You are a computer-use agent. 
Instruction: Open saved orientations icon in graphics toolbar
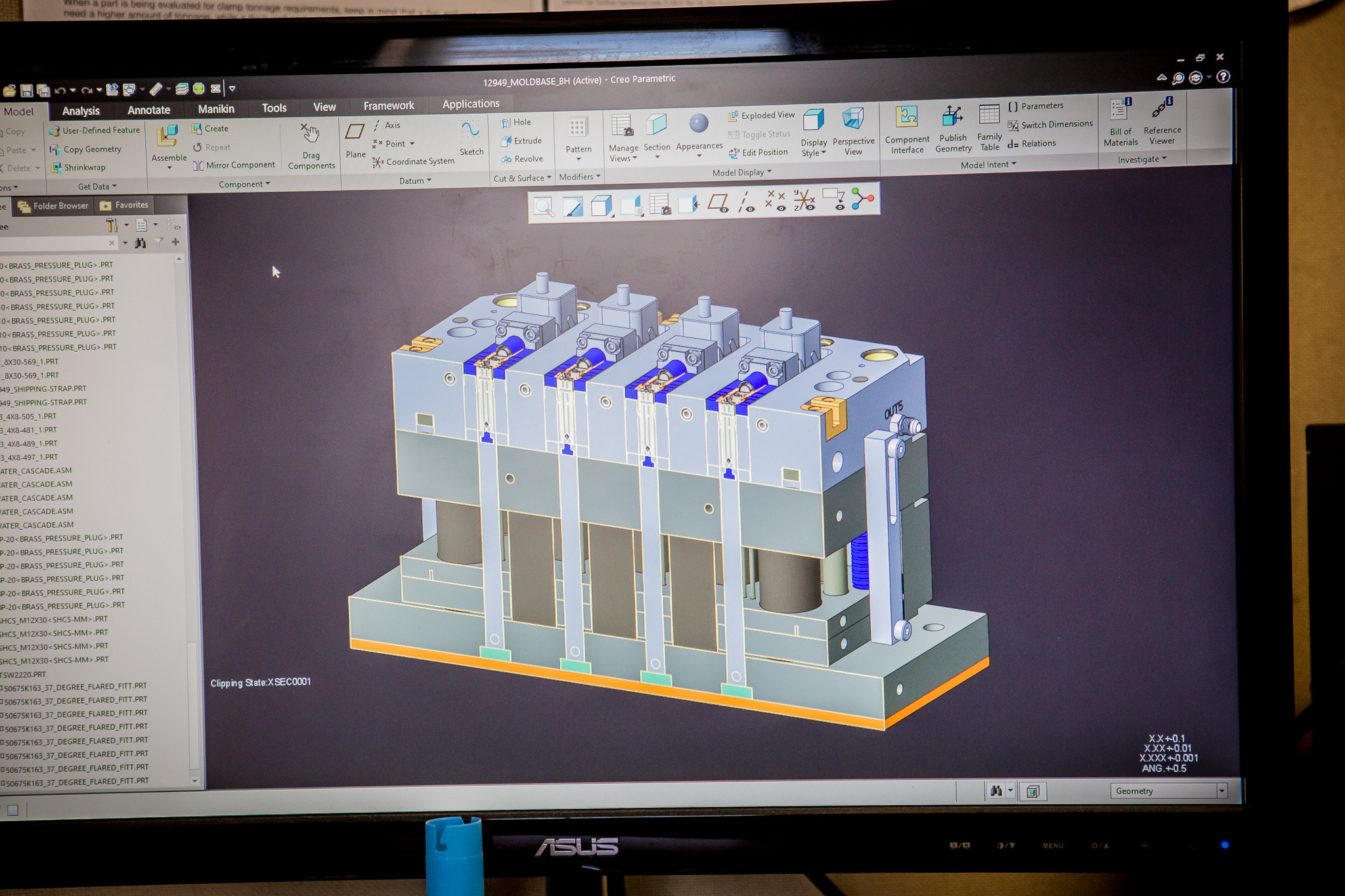click(630, 205)
